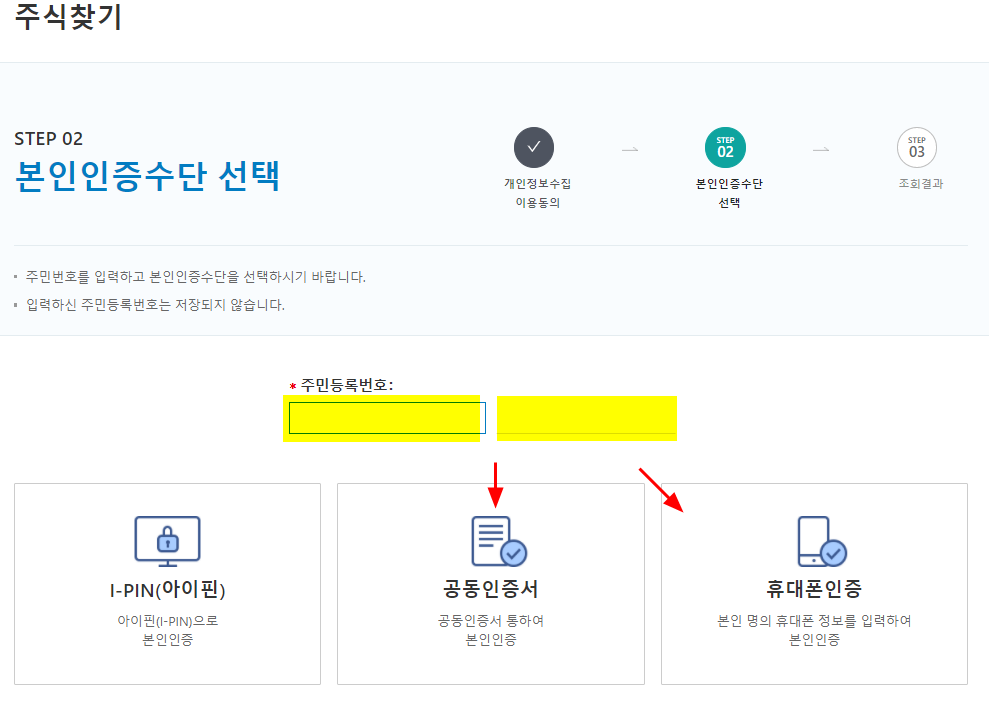Click the 휴대폰인증 phone check icon
Image resolution: width=989 pixels, height=701 pixels.
[x=822, y=541]
